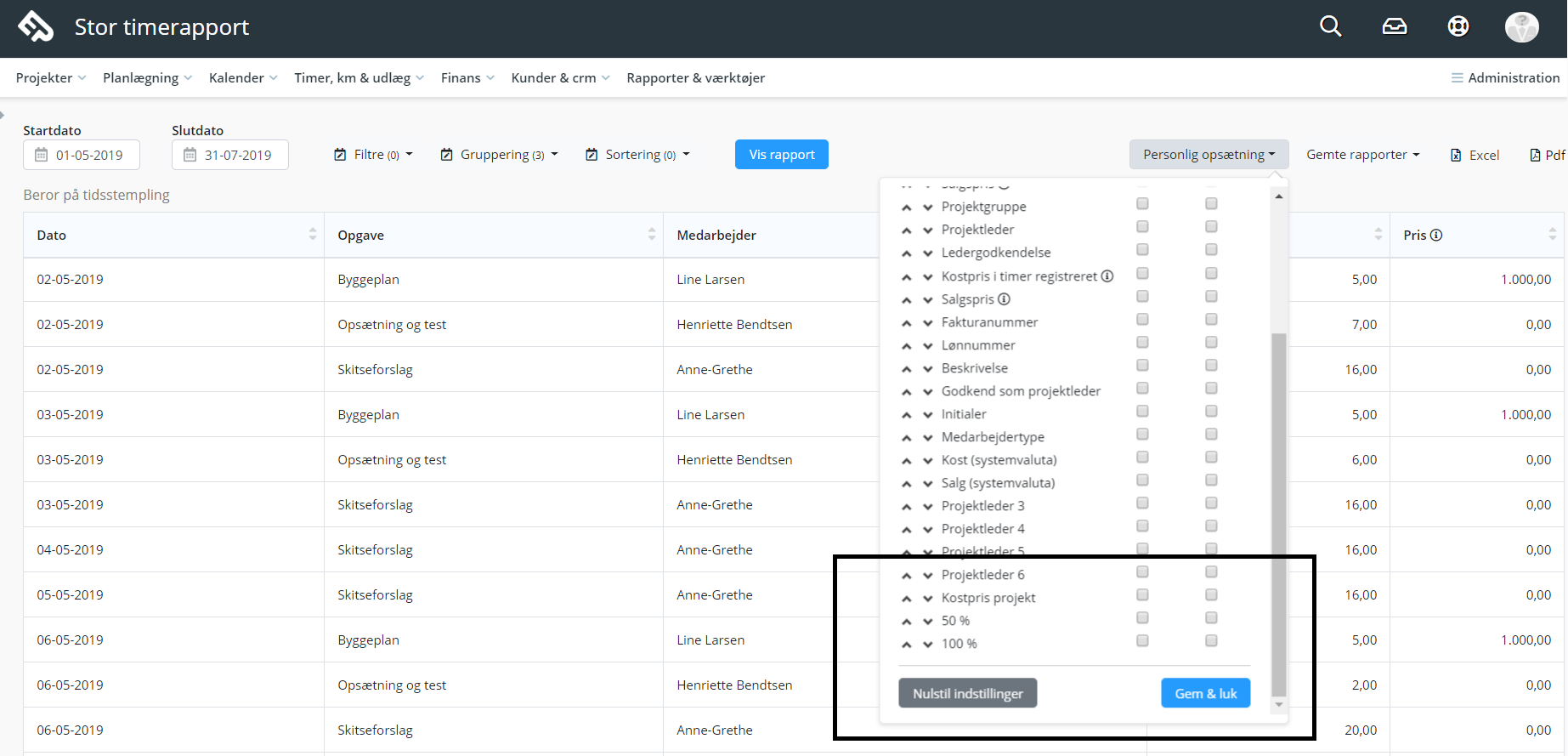Tick second checkbox for Projektleder

1211,227
